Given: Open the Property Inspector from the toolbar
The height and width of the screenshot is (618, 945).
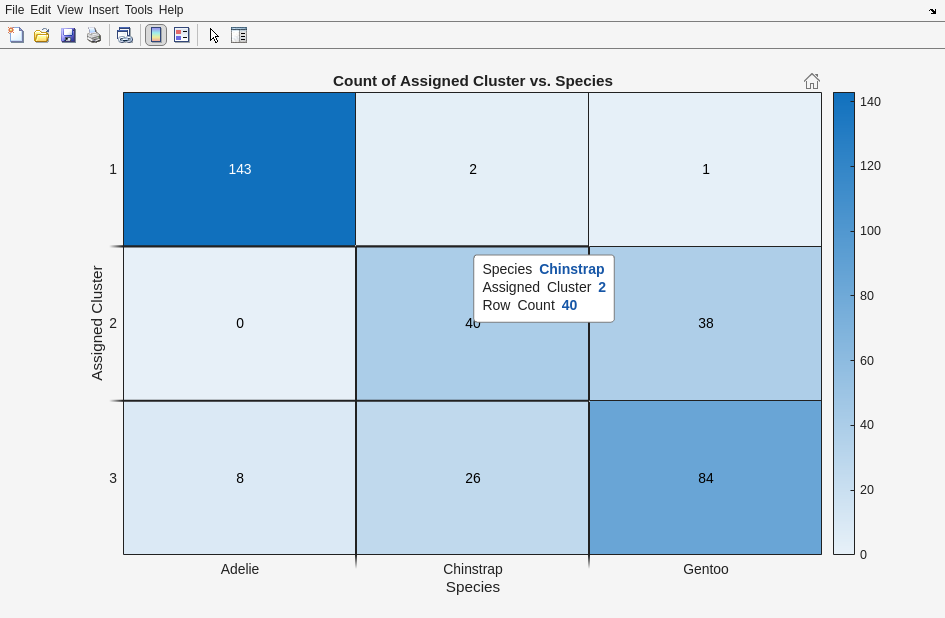Looking at the screenshot, I should tap(239, 35).
